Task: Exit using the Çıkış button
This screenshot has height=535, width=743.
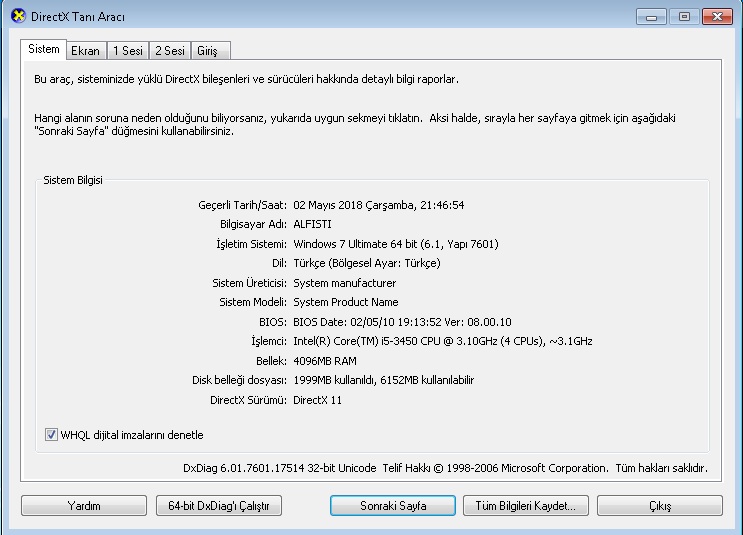Action: coord(660,506)
